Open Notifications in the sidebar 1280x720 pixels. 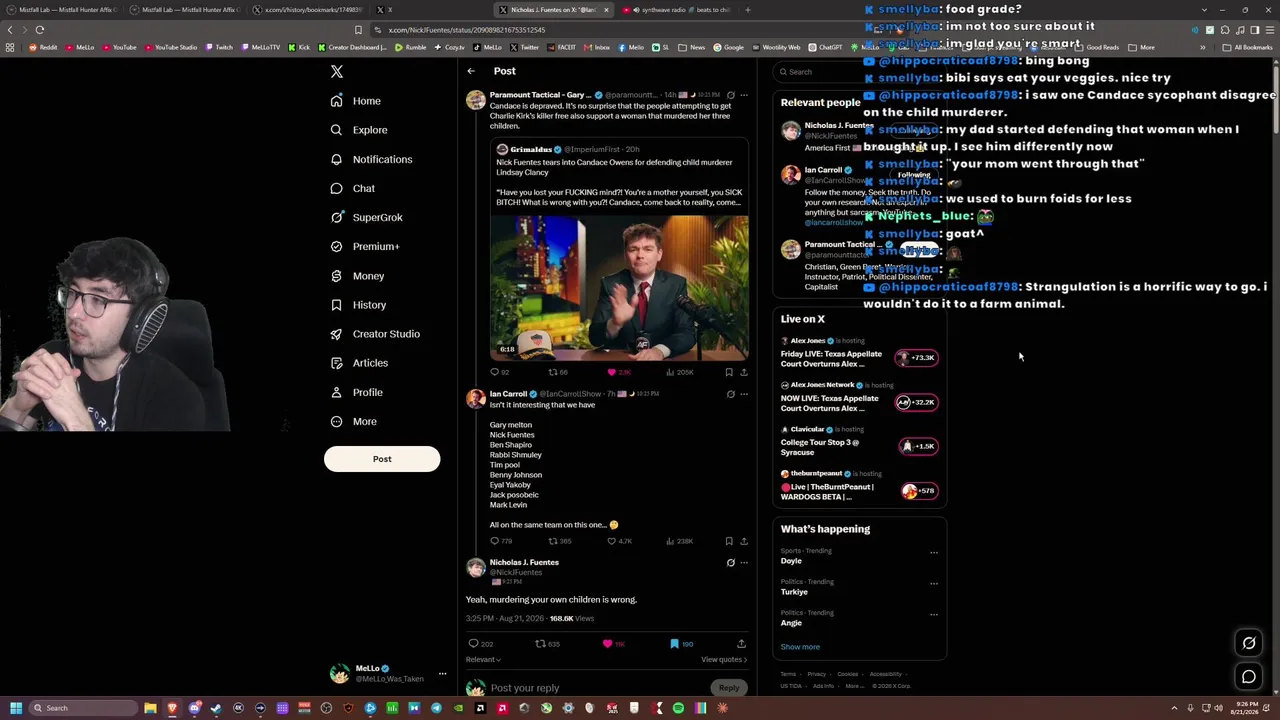point(371,159)
